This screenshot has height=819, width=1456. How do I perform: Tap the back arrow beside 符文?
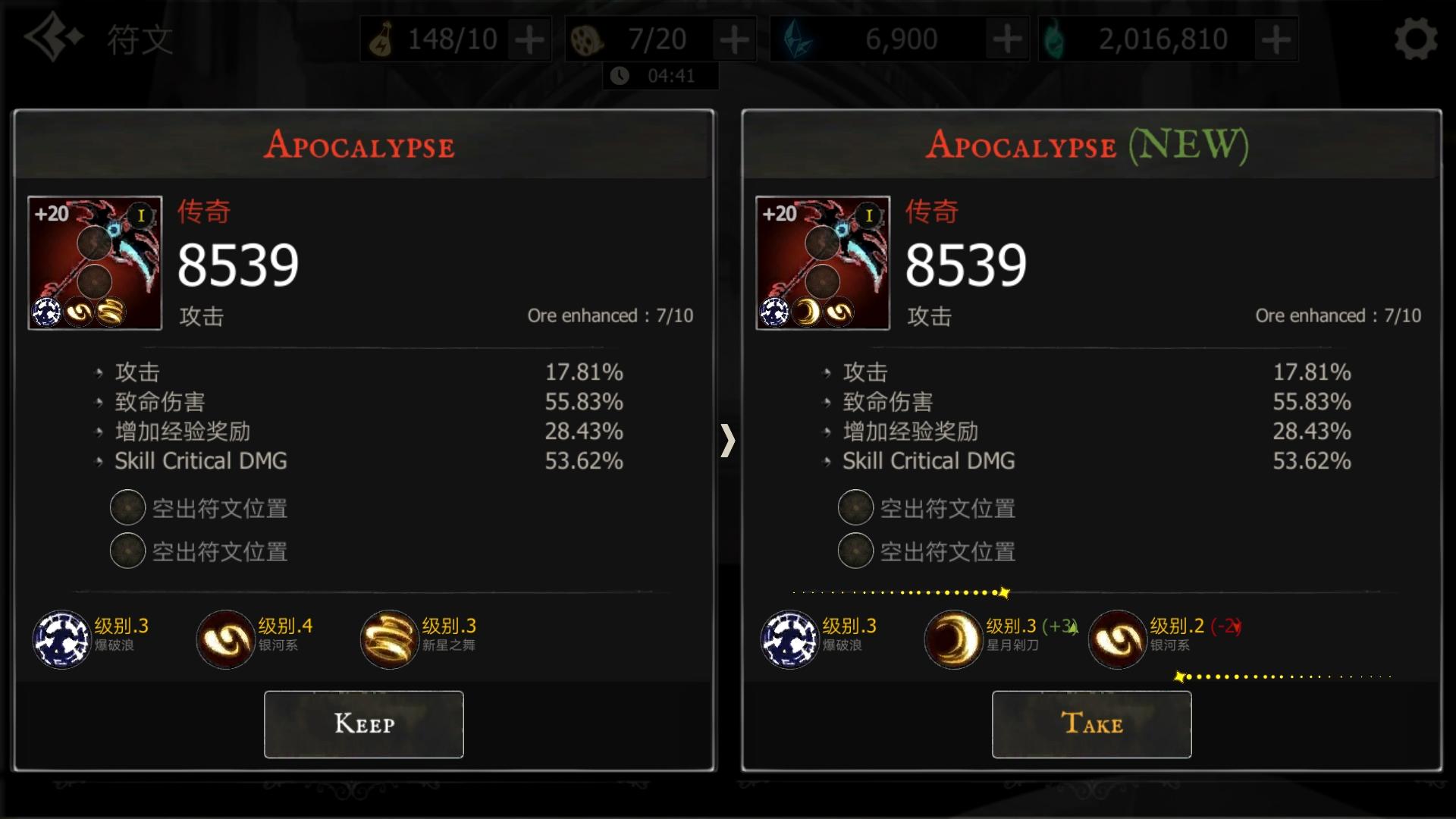pos(53,37)
